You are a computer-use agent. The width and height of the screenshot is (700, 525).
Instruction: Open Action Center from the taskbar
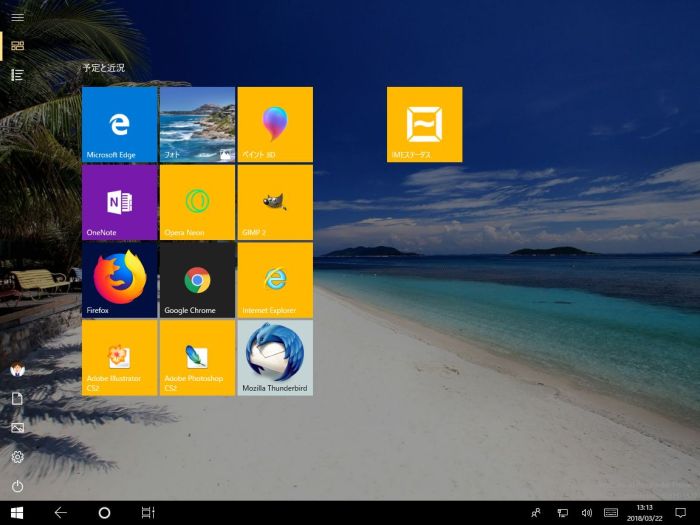tap(681, 512)
